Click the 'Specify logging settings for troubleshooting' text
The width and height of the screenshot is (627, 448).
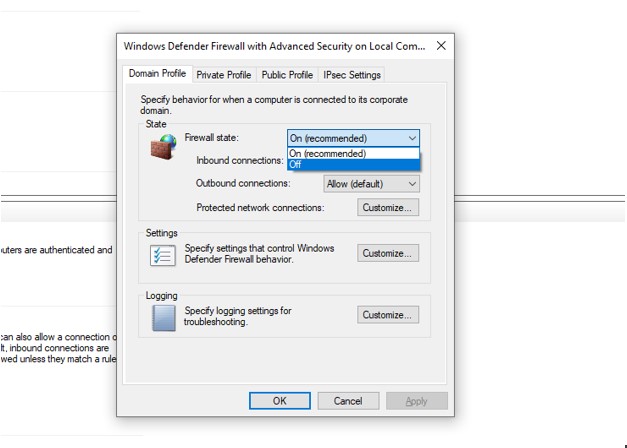tap(238, 316)
